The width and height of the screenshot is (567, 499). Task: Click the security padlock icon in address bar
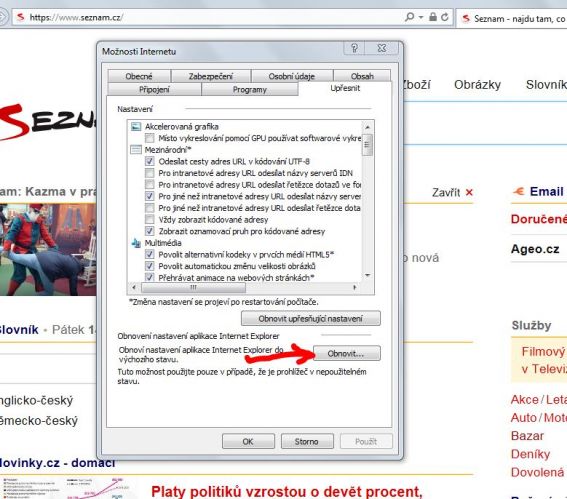[x=432, y=17]
